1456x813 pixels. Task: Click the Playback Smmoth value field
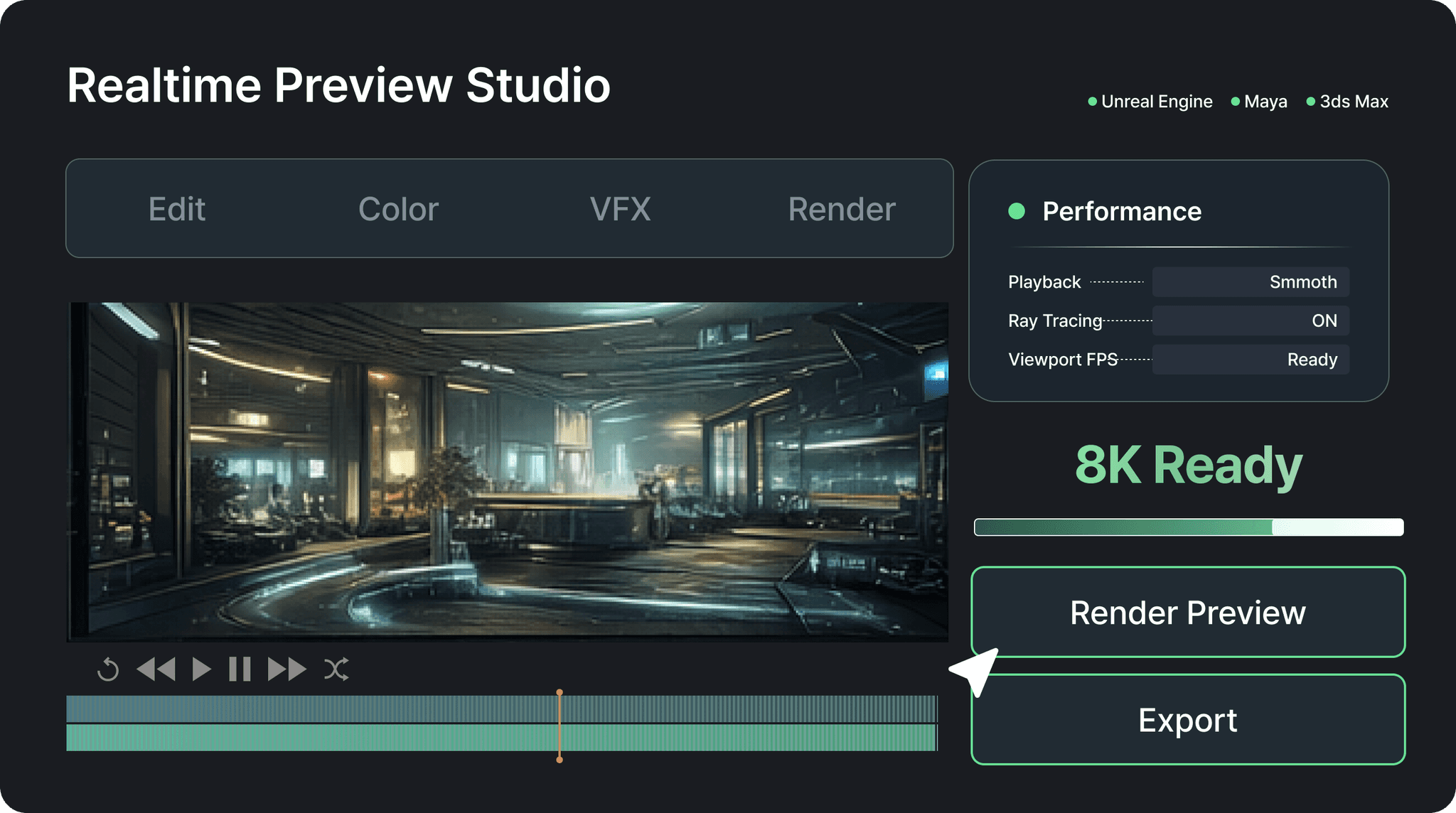(1251, 282)
